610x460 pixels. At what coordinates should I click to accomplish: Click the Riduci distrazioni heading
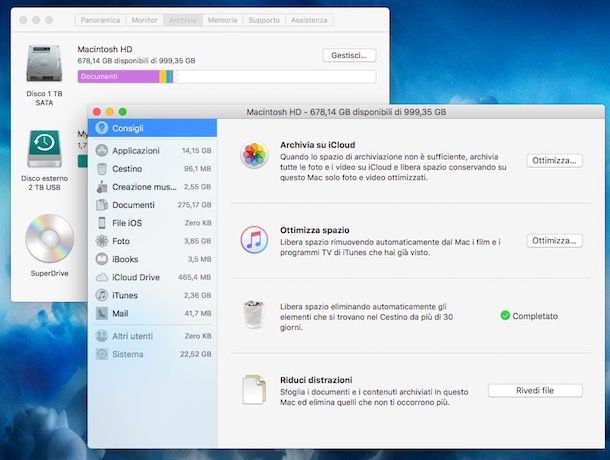tap(316, 380)
